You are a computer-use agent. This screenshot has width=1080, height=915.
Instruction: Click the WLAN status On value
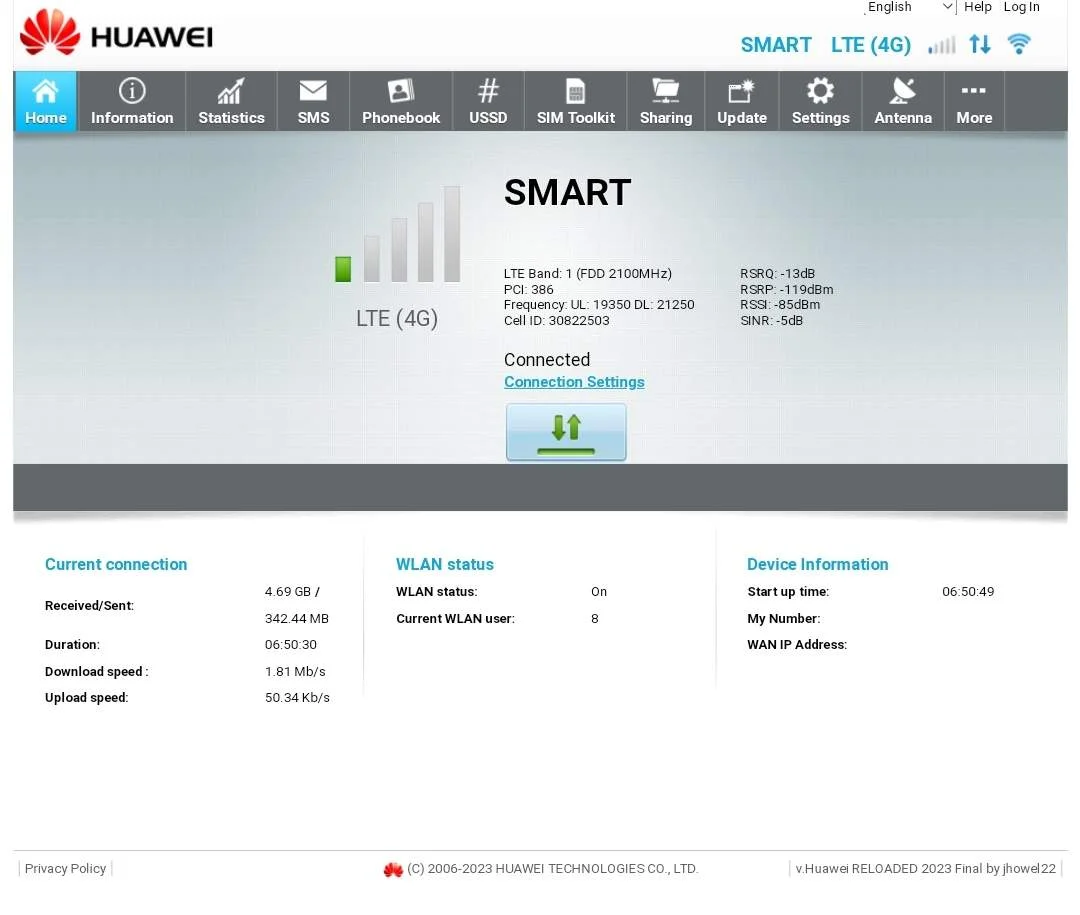[599, 592]
